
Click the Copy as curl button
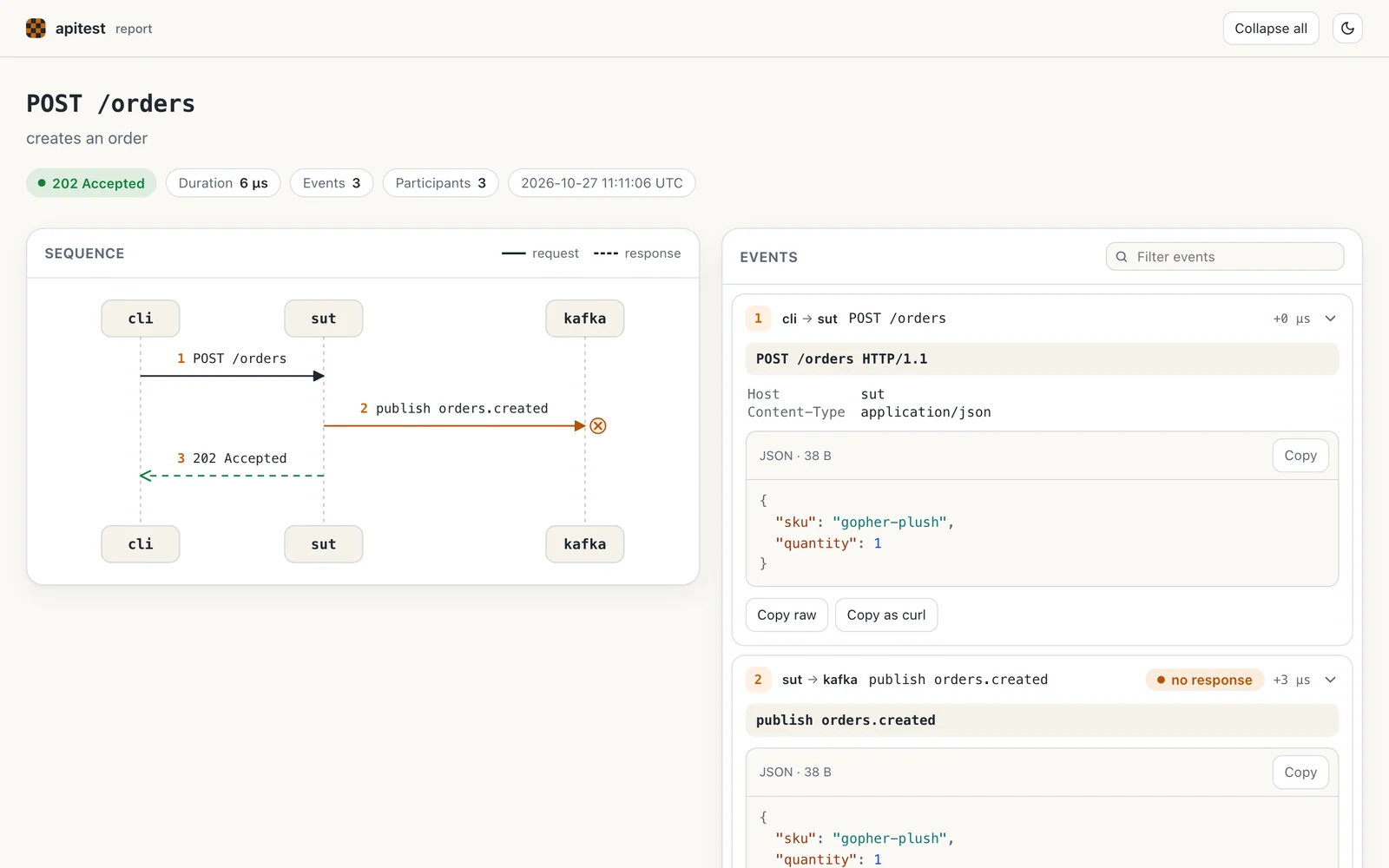coord(886,615)
